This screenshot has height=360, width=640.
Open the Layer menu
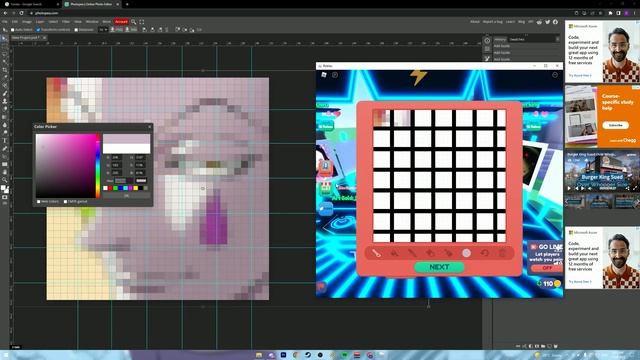pos(40,22)
